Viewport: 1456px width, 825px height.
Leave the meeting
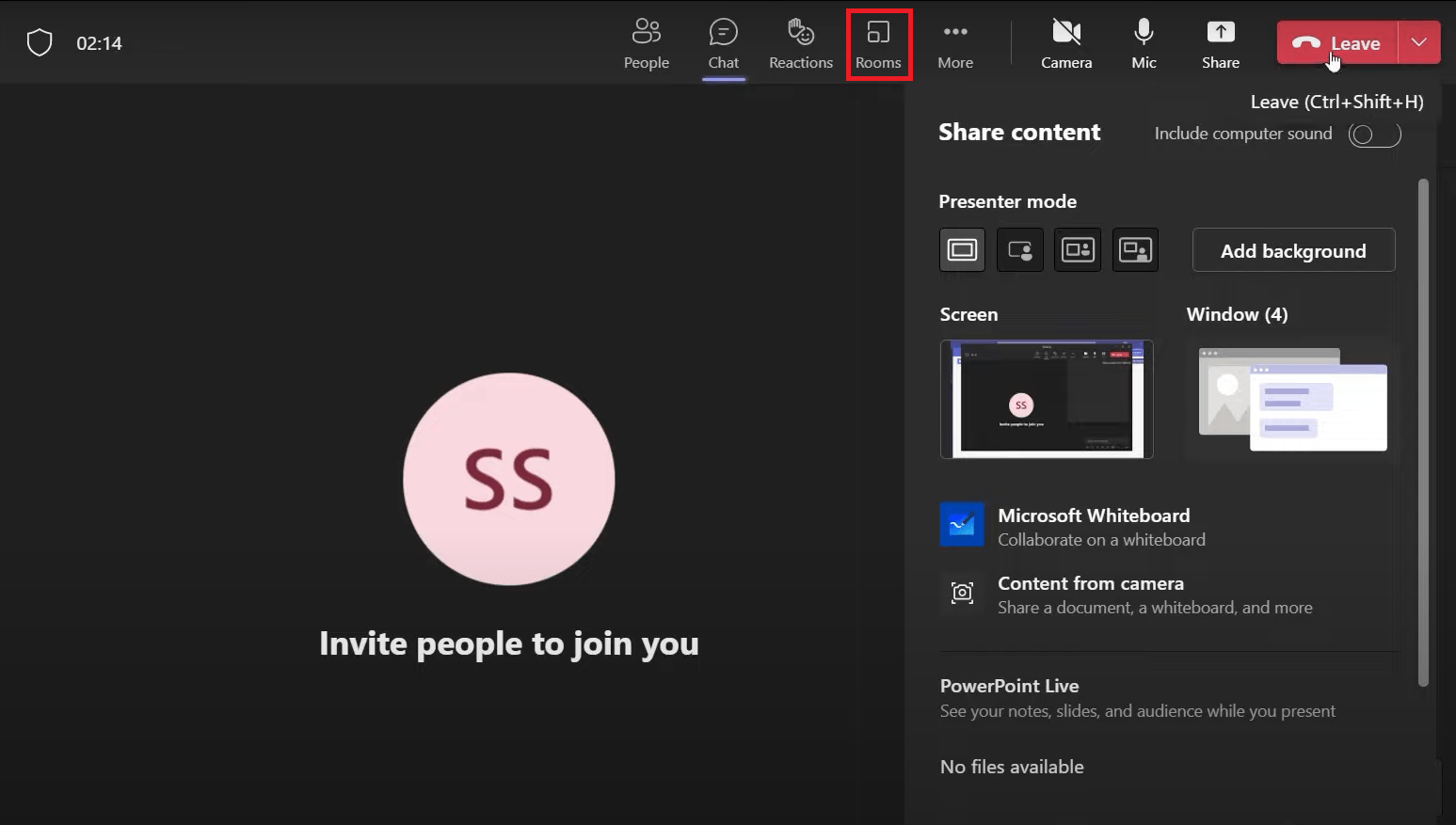pos(1337,42)
